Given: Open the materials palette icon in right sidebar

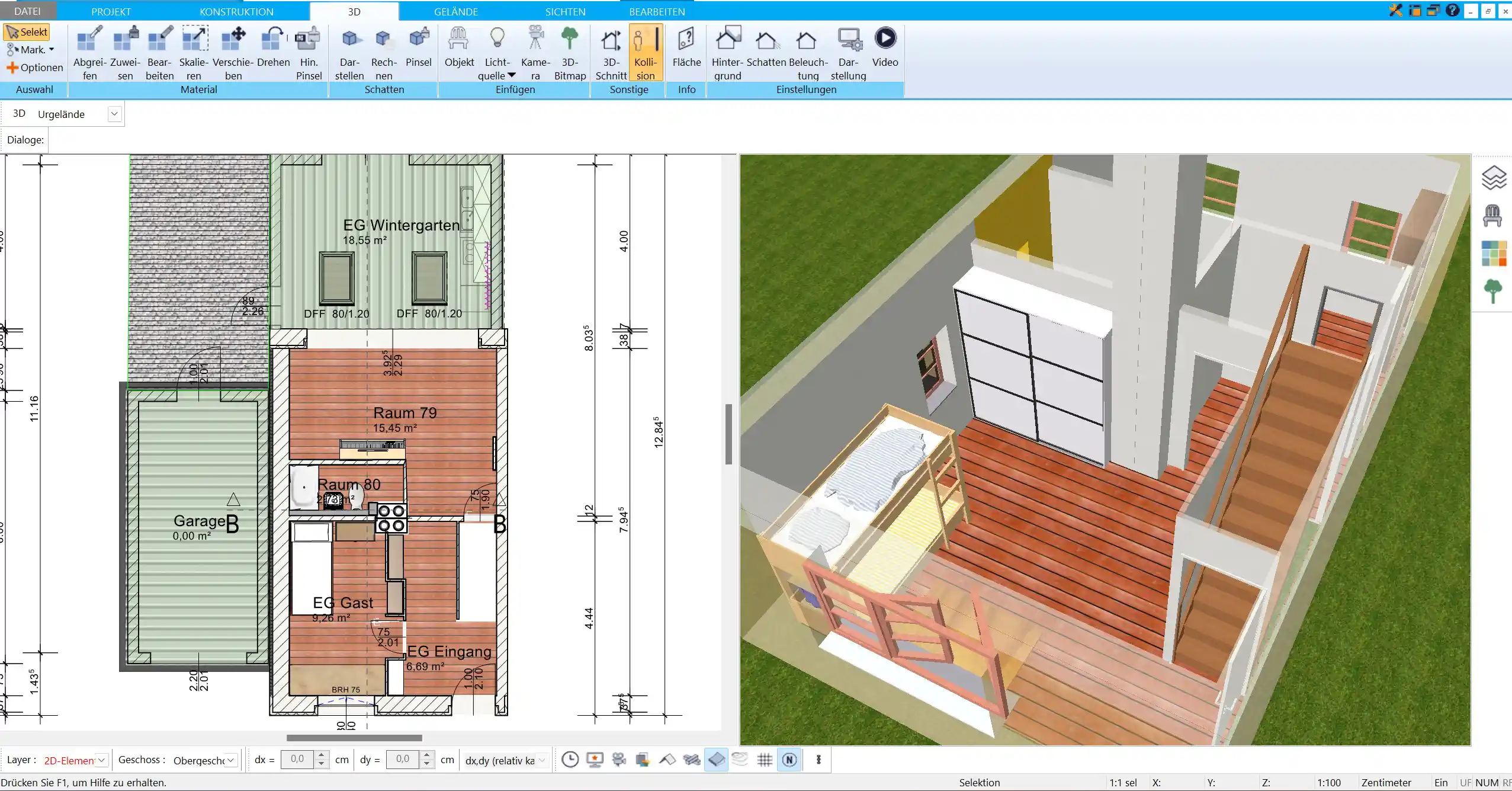Looking at the screenshot, I should pos(1493,254).
